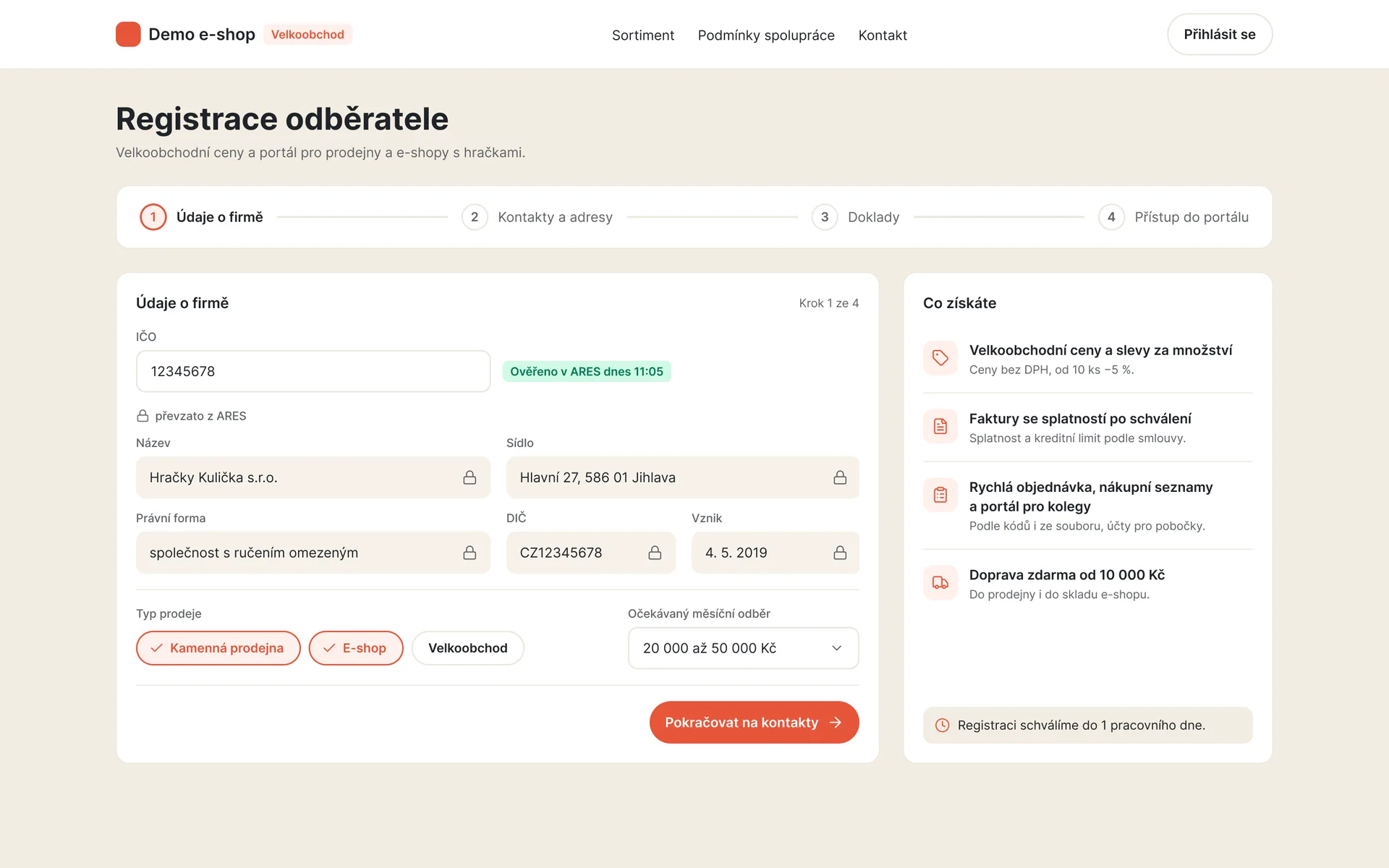The image size is (1389, 868).
Task: Toggle the E-shop sales type chip
Action: [x=356, y=648]
